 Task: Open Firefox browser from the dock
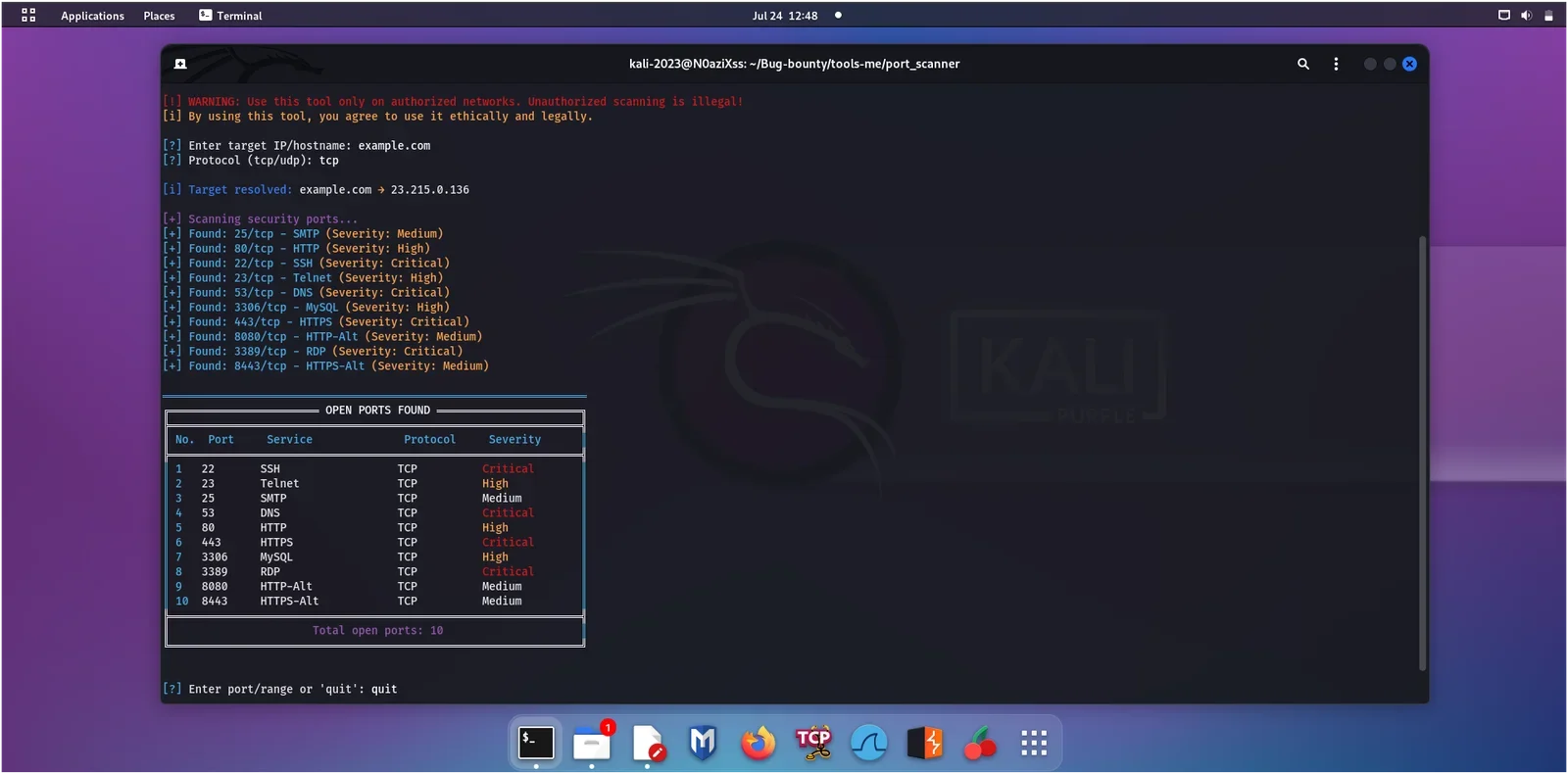(x=758, y=744)
